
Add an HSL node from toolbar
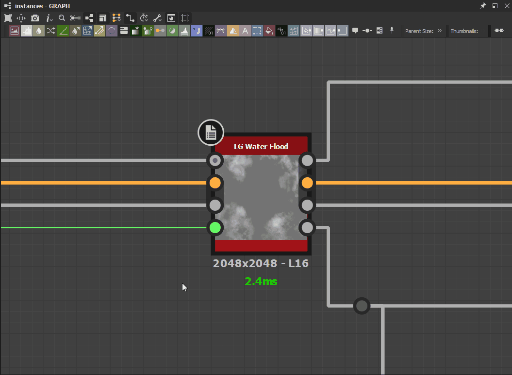[172, 31]
